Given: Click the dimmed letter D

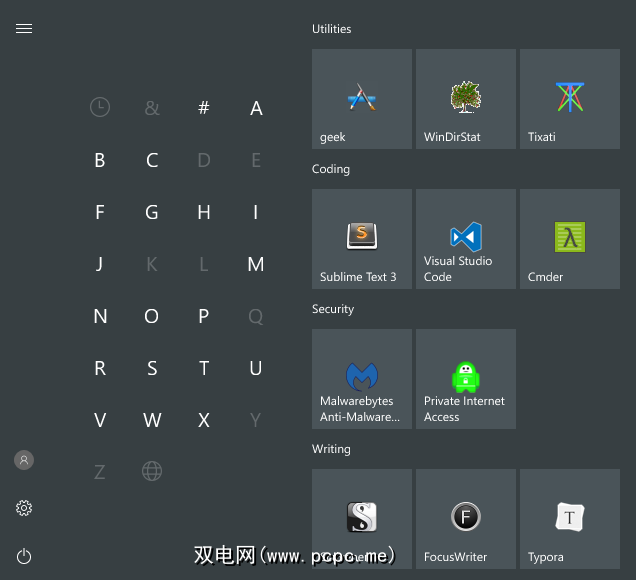Looking at the screenshot, I should click(204, 160).
